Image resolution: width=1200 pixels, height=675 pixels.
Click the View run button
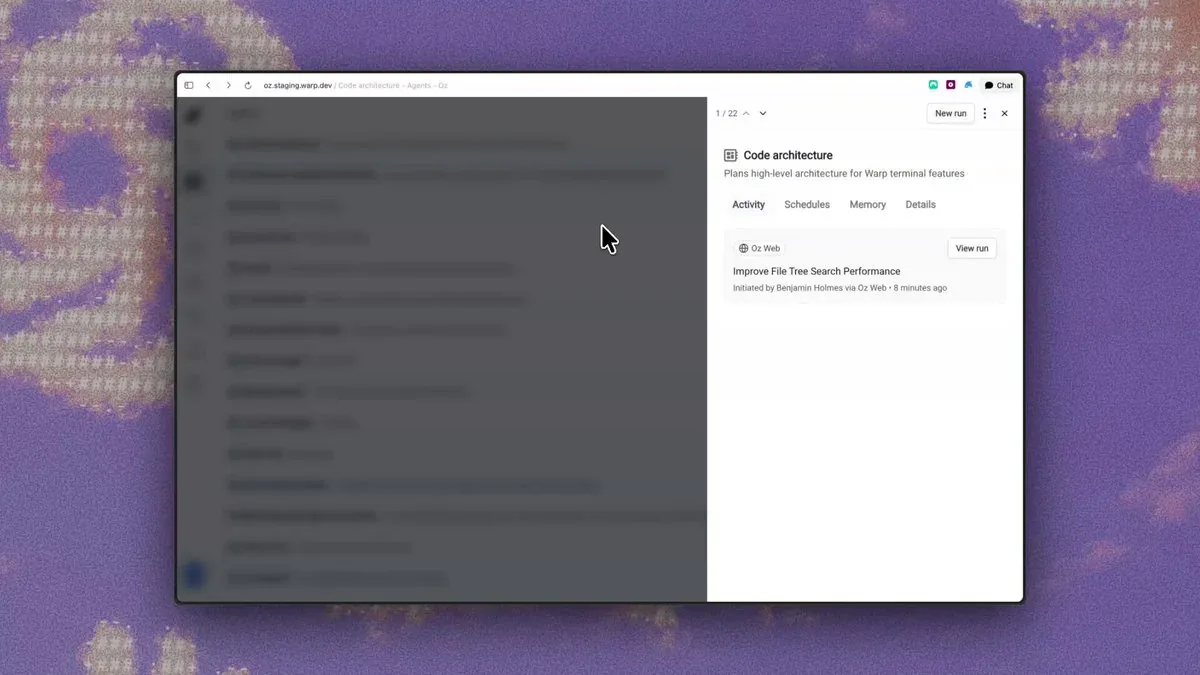tap(972, 248)
